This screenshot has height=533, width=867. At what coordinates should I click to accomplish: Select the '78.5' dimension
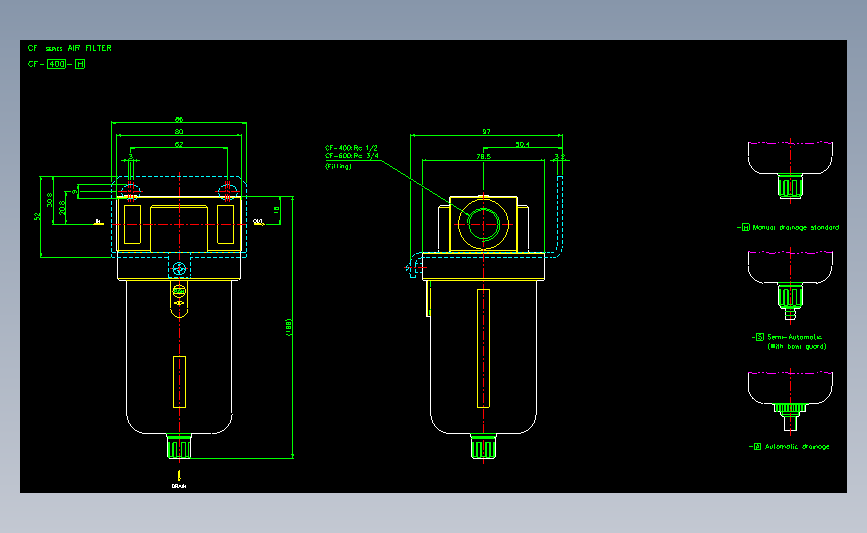coord(483,157)
